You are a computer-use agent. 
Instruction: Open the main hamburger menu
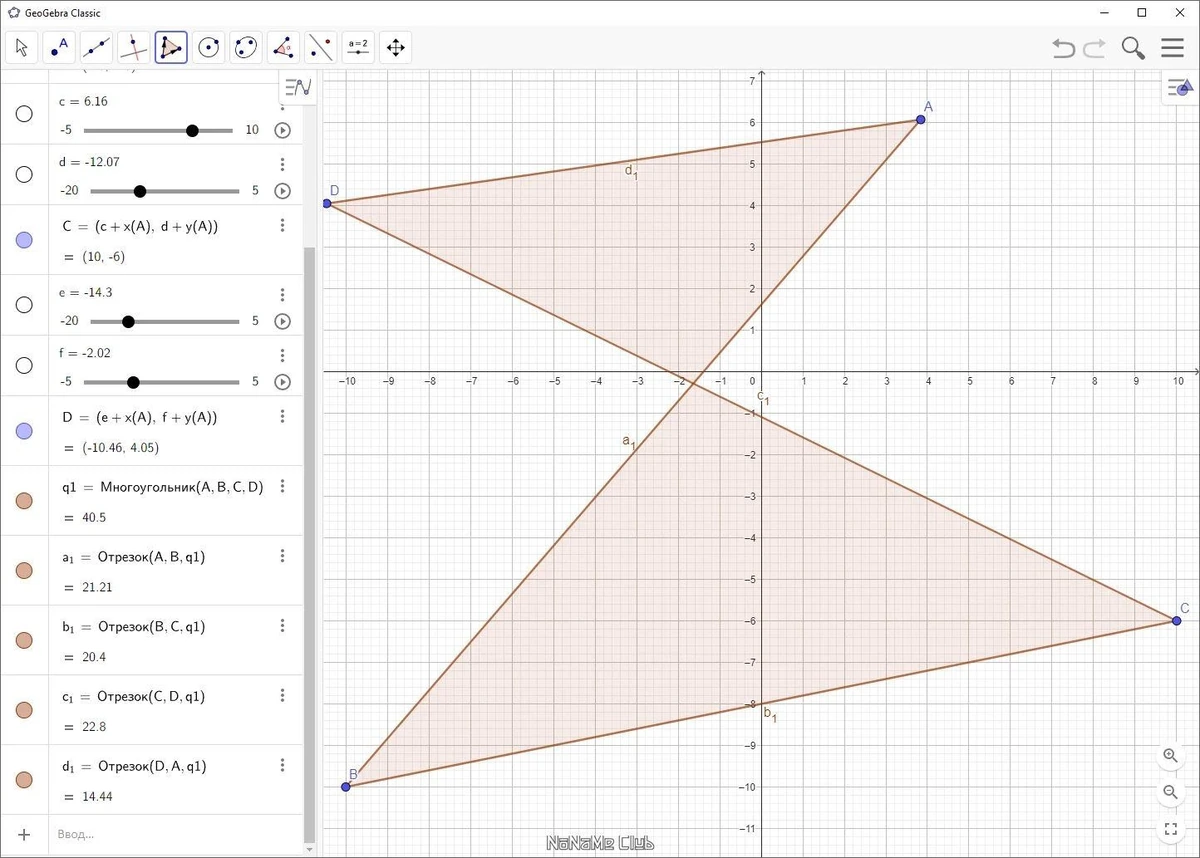1173,48
